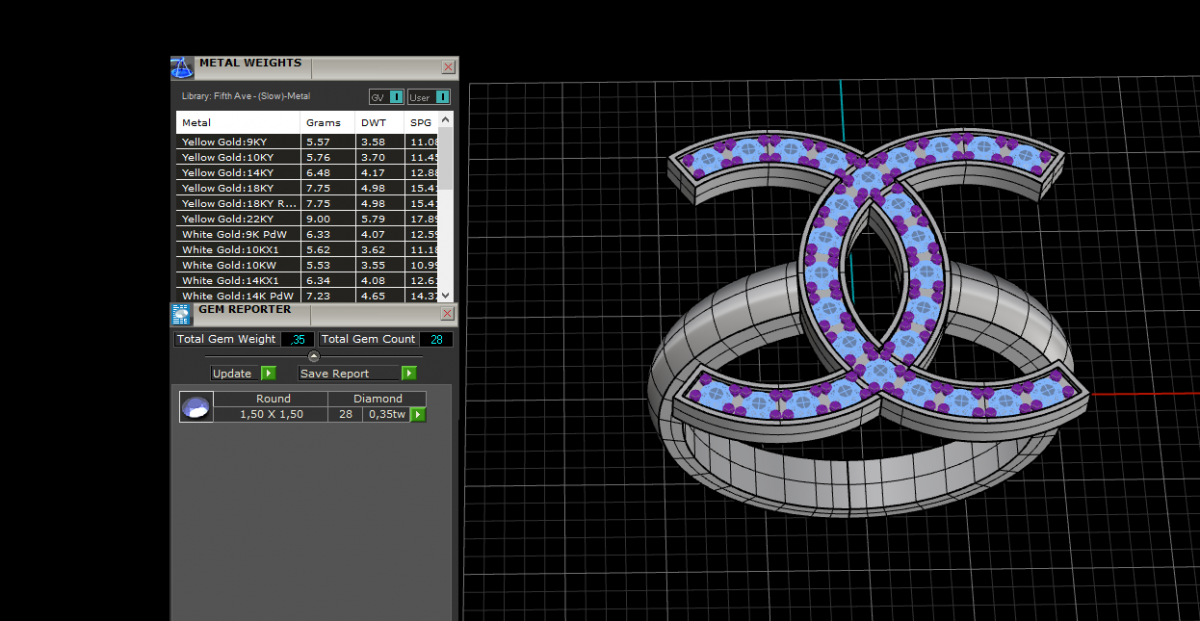Select the Yellow Gold:18KY row

click(x=238, y=188)
